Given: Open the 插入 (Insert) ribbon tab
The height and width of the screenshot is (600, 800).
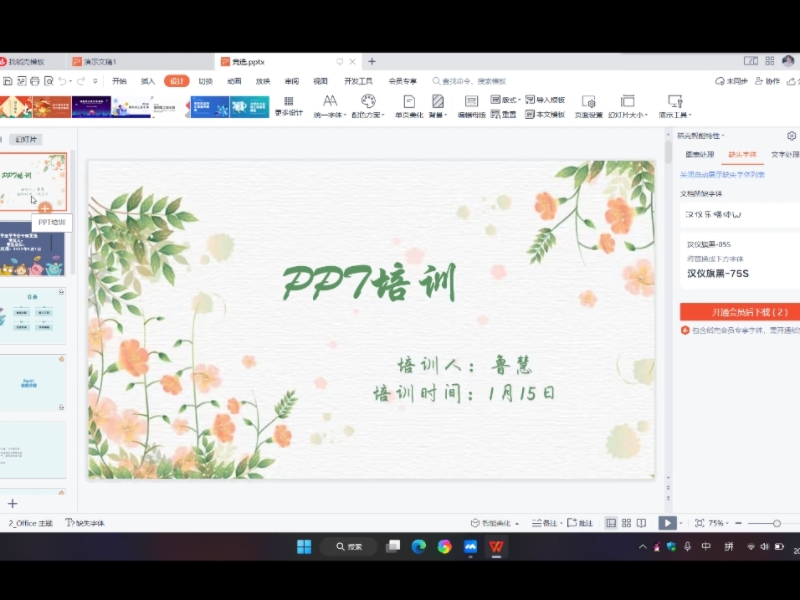Looking at the screenshot, I should (x=148, y=81).
